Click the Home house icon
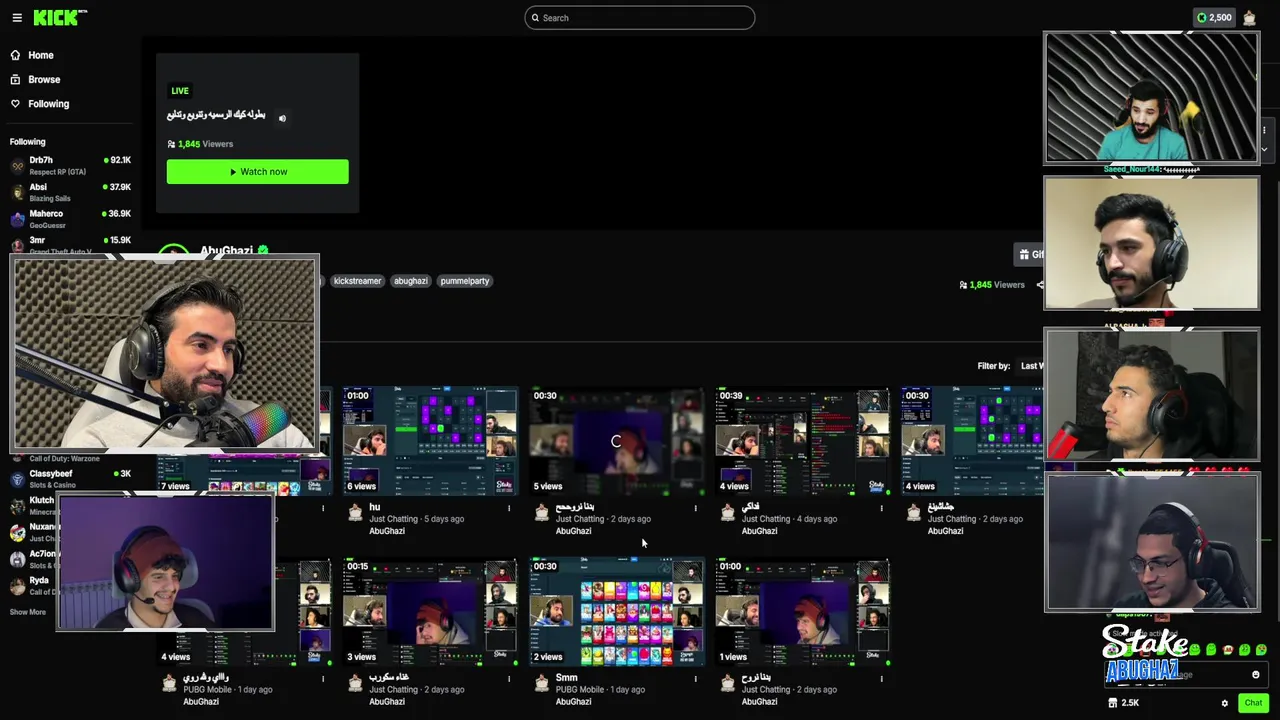Screen dimensions: 1280x720 (x=15, y=55)
